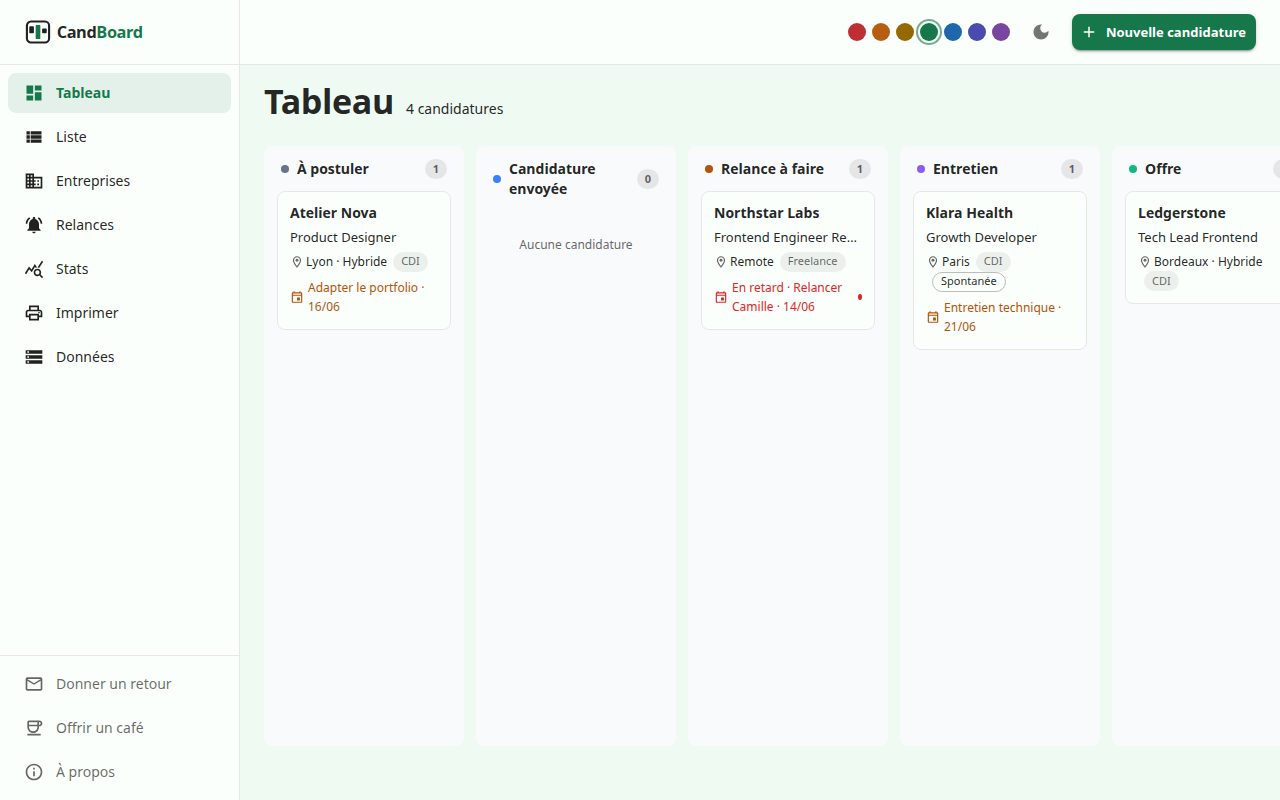Click the Entretien count badge
The width and height of the screenshot is (1280, 800).
click(x=1072, y=169)
